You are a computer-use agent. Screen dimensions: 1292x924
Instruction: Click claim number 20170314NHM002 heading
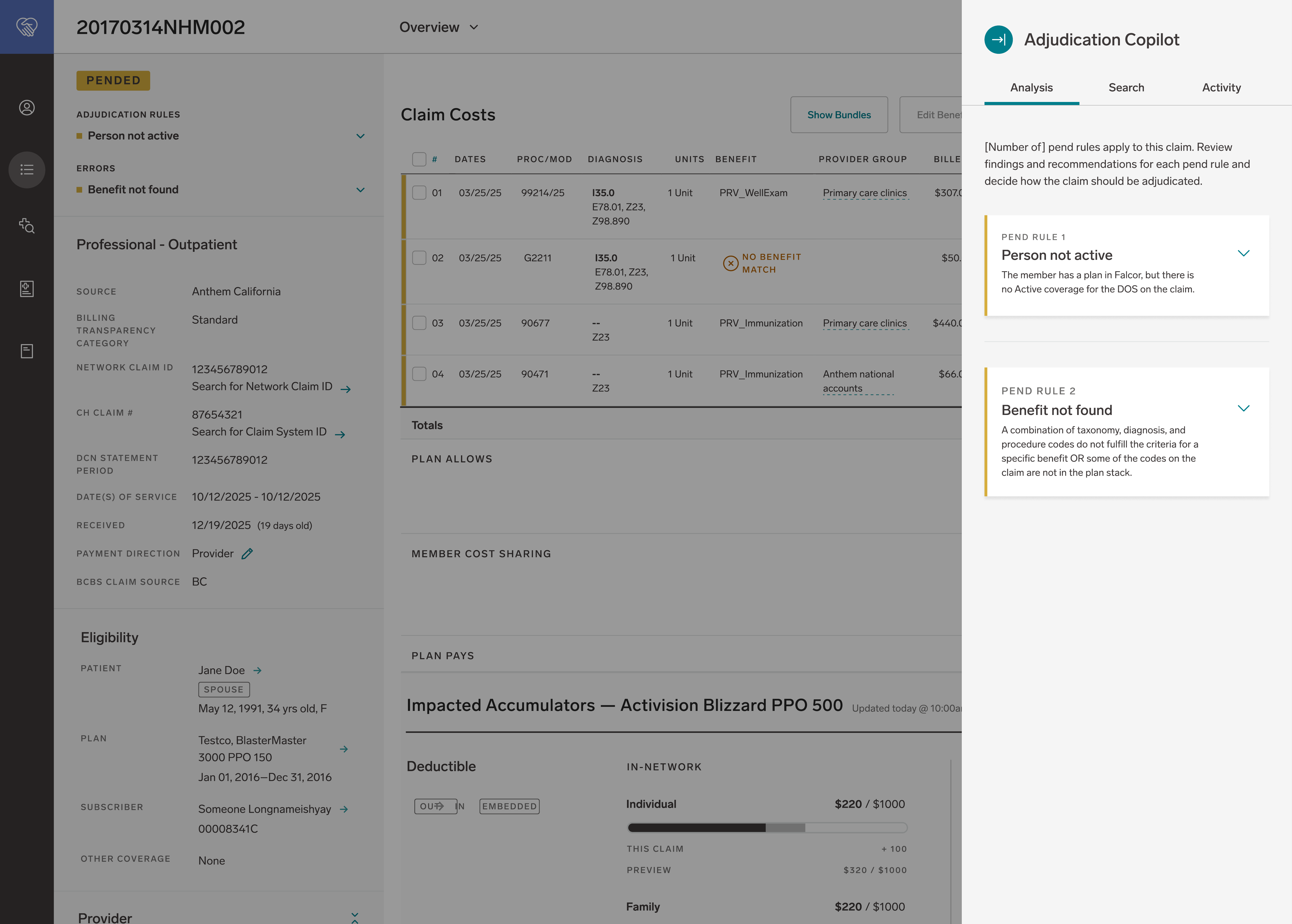coord(160,27)
